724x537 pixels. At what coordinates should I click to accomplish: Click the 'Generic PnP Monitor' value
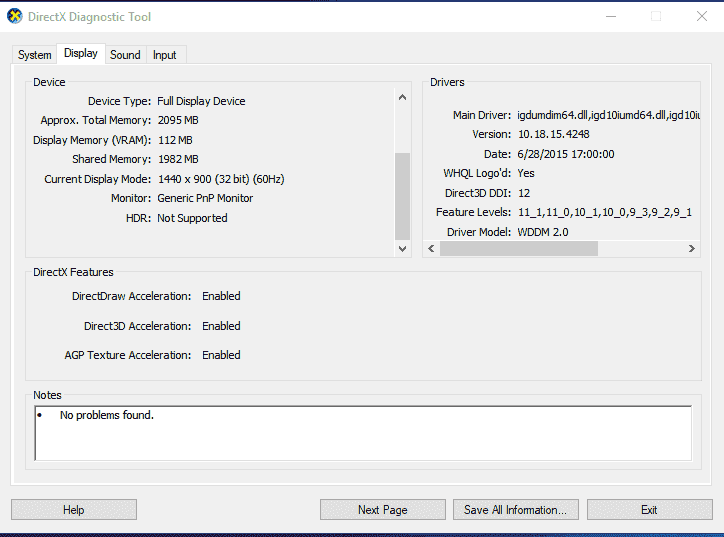205,198
